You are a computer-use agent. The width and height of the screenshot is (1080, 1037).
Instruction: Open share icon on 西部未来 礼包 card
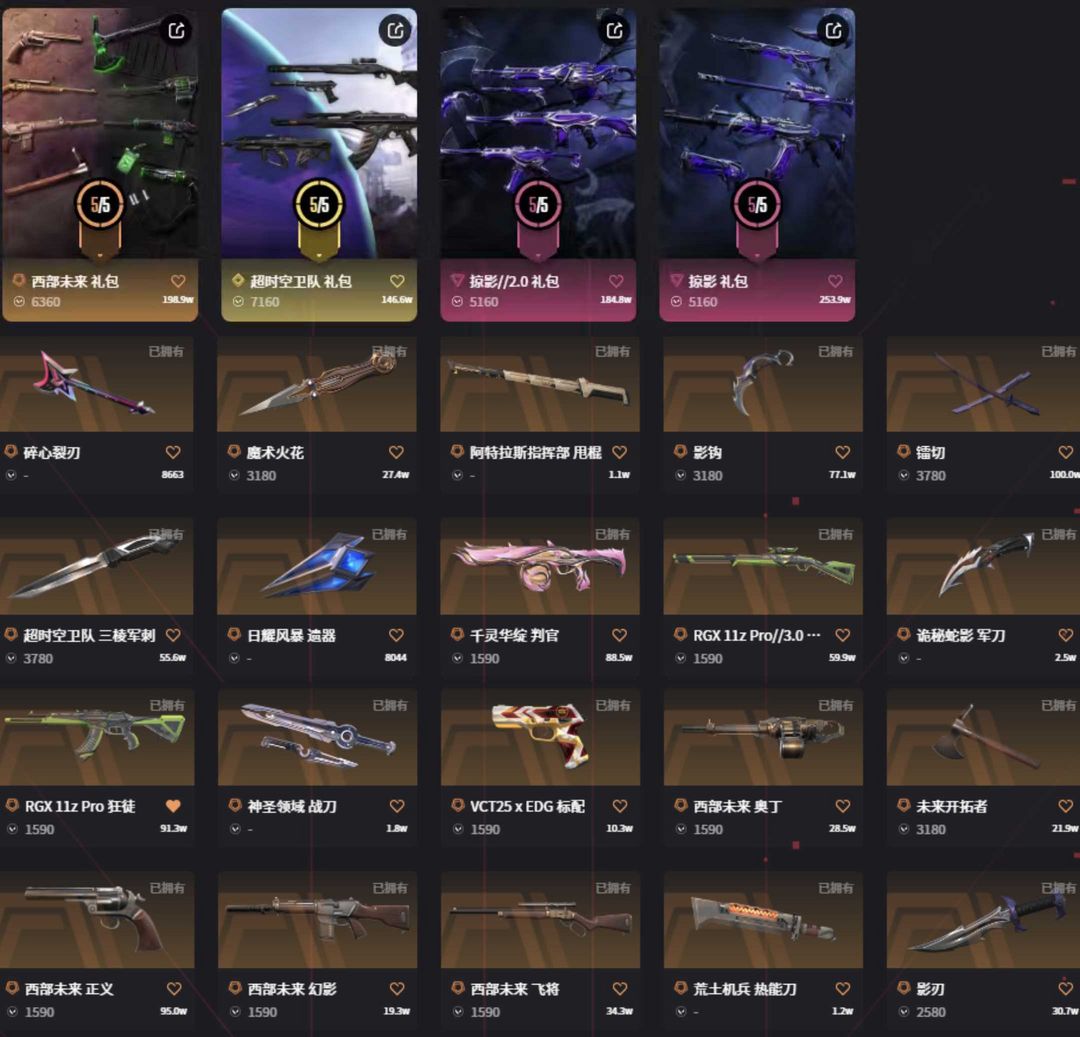click(176, 30)
